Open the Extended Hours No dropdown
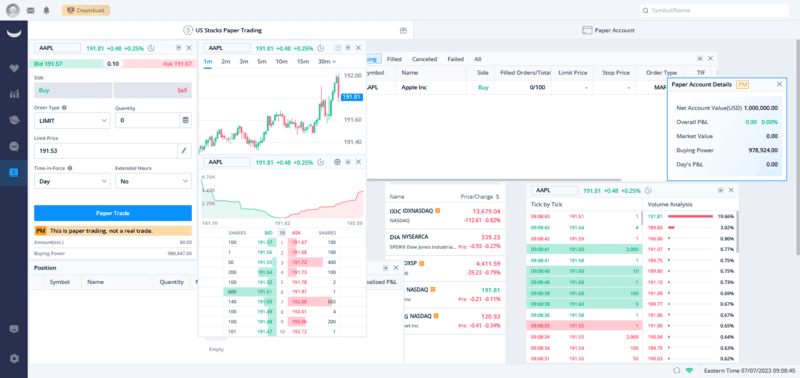Image resolution: width=800 pixels, height=378 pixels. pos(154,181)
